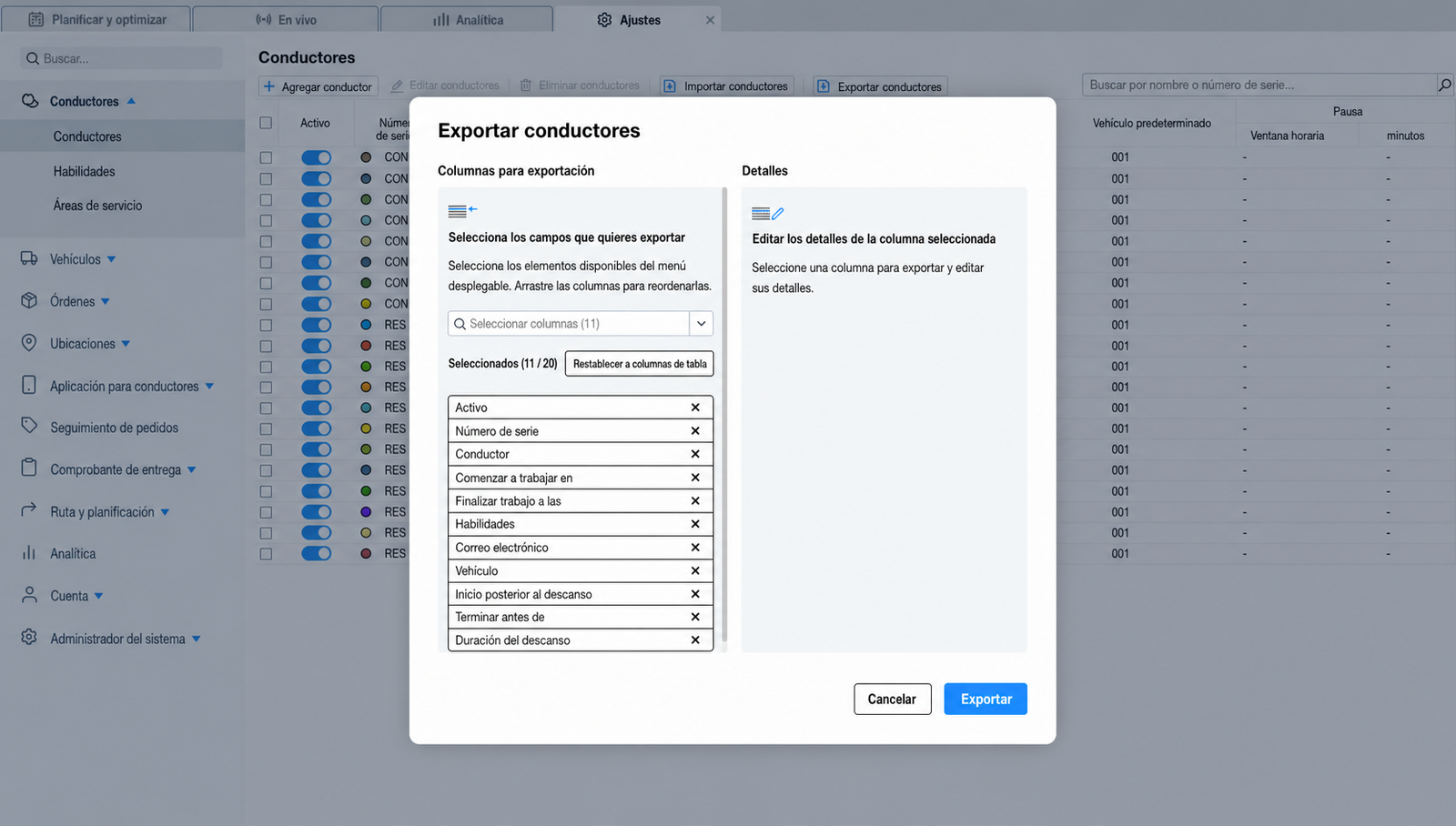Viewport: 1456px width, 826px height.
Task: Expand the Ubicaciones sidebar section
Action: (x=126, y=344)
